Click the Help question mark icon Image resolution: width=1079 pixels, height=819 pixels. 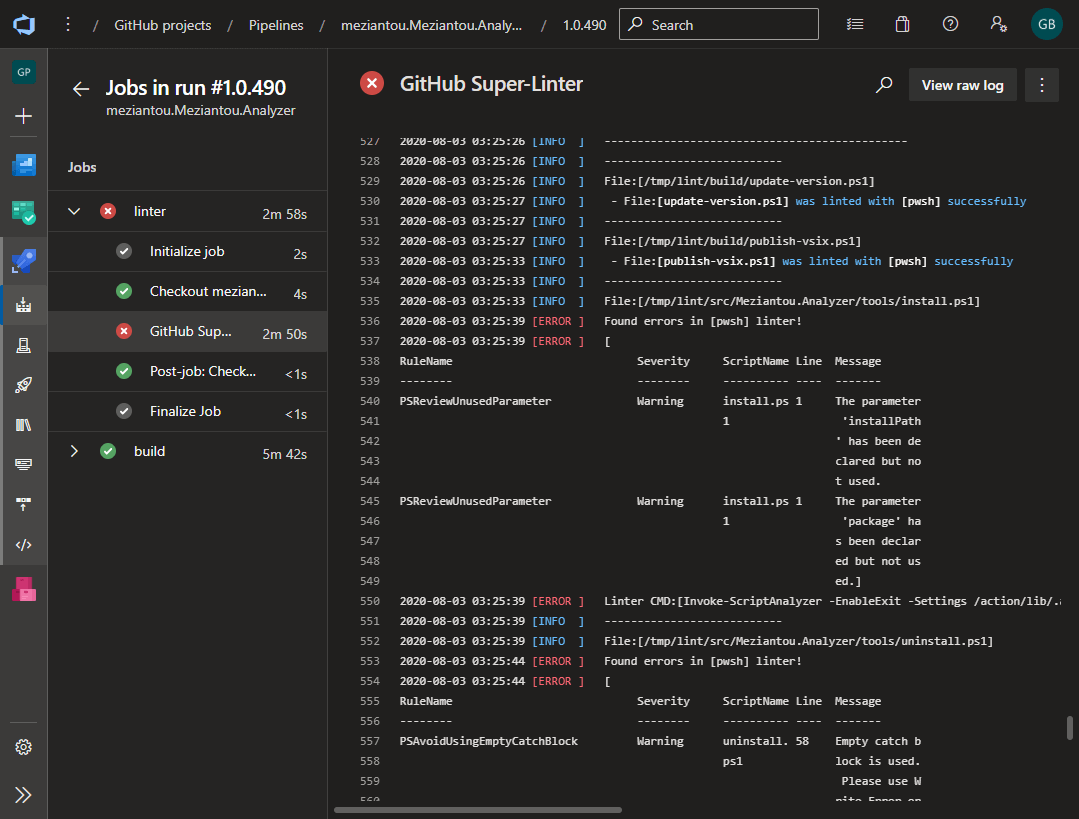(x=950, y=25)
